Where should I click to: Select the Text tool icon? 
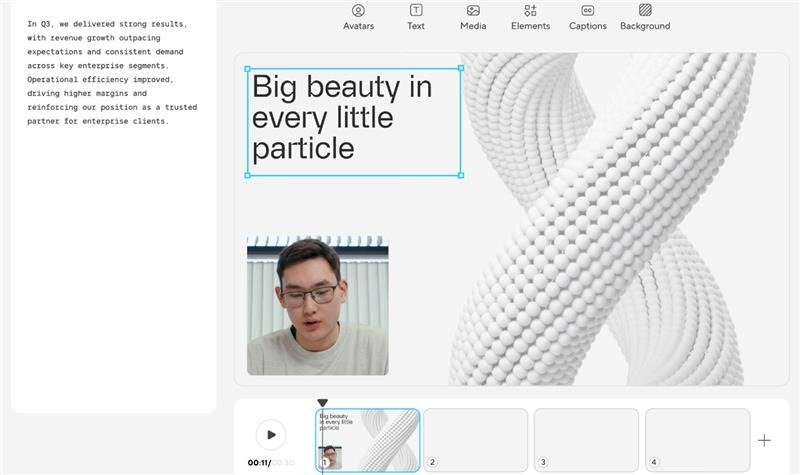tap(416, 11)
